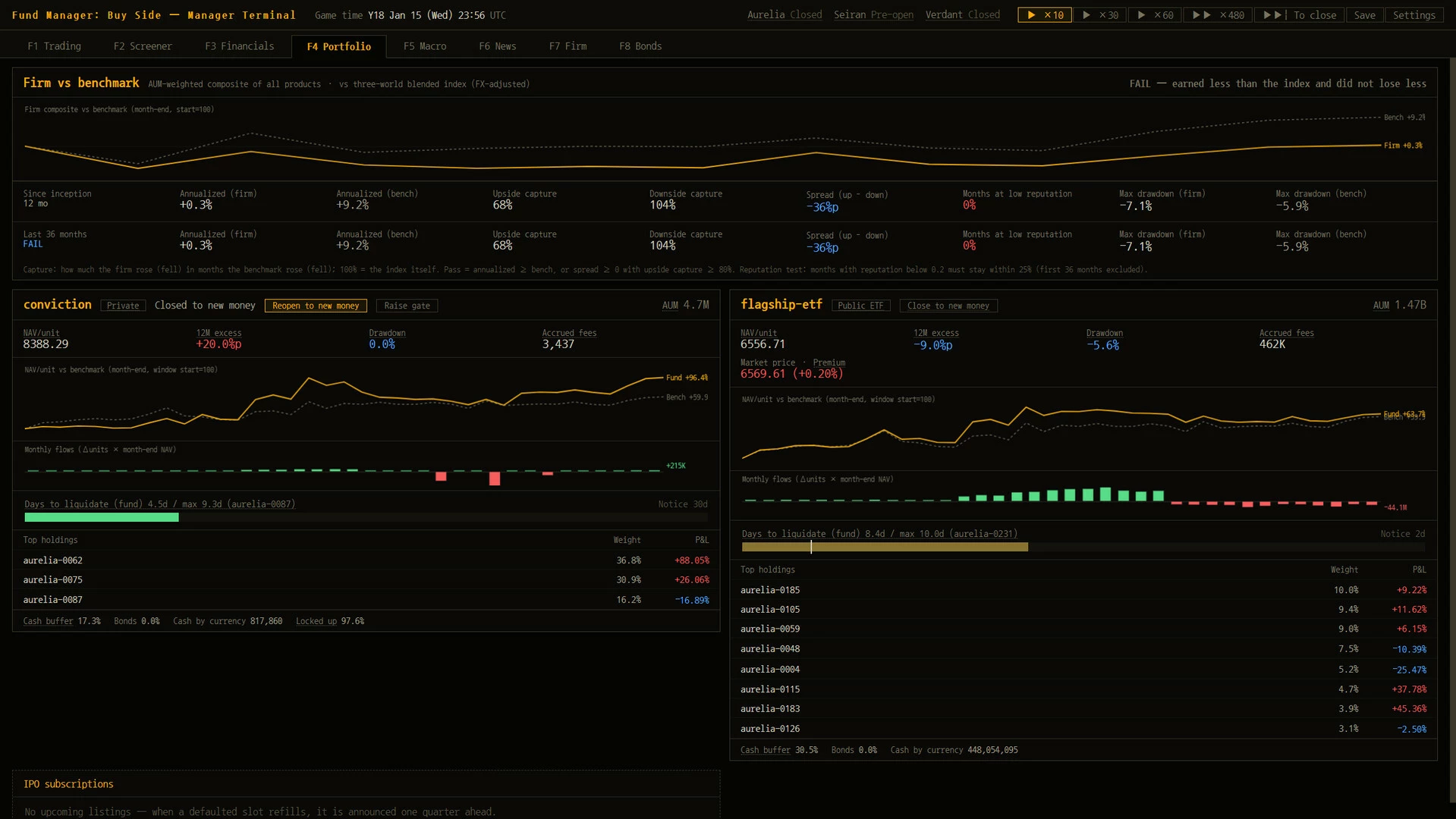Click flagship-etf days to liquidate bar
Image resolution: width=1456 pixels, height=819 pixels.
coord(1083,547)
